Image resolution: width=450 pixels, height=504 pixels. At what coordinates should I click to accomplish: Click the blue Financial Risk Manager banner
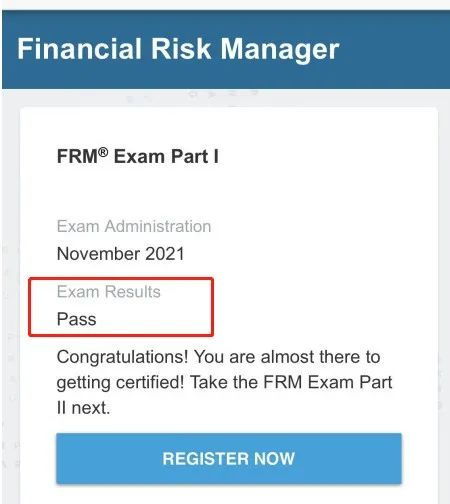coord(226,49)
